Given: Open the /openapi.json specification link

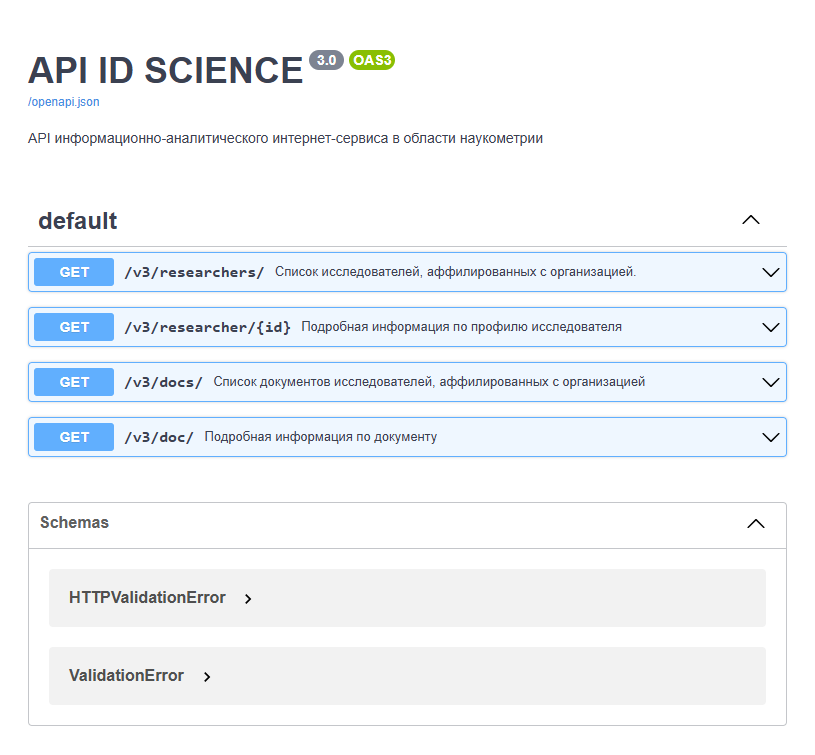Looking at the screenshot, I should click(x=63, y=101).
